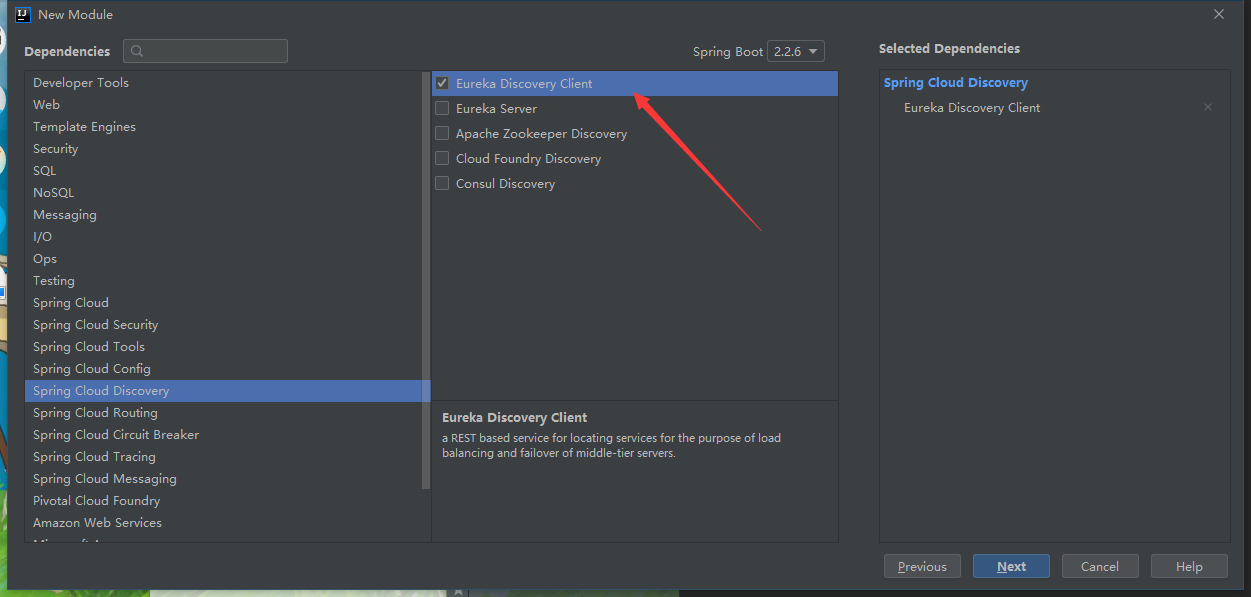Image resolution: width=1251 pixels, height=597 pixels.
Task: Click the dependencies list scrollbar
Action: tap(426, 280)
